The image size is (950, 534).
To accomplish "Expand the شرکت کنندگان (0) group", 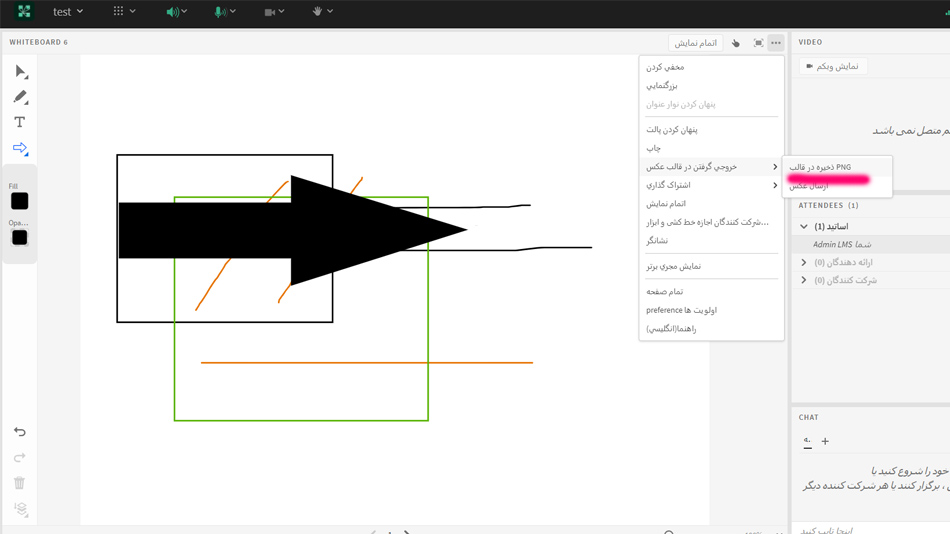I will pyautogui.click(x=804, y=280).
